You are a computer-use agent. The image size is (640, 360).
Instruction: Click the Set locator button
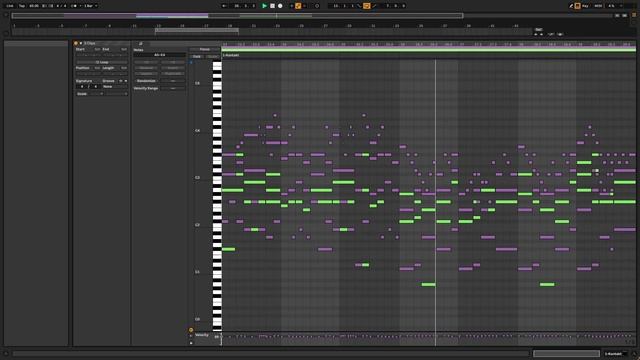[x=539, y=30]
